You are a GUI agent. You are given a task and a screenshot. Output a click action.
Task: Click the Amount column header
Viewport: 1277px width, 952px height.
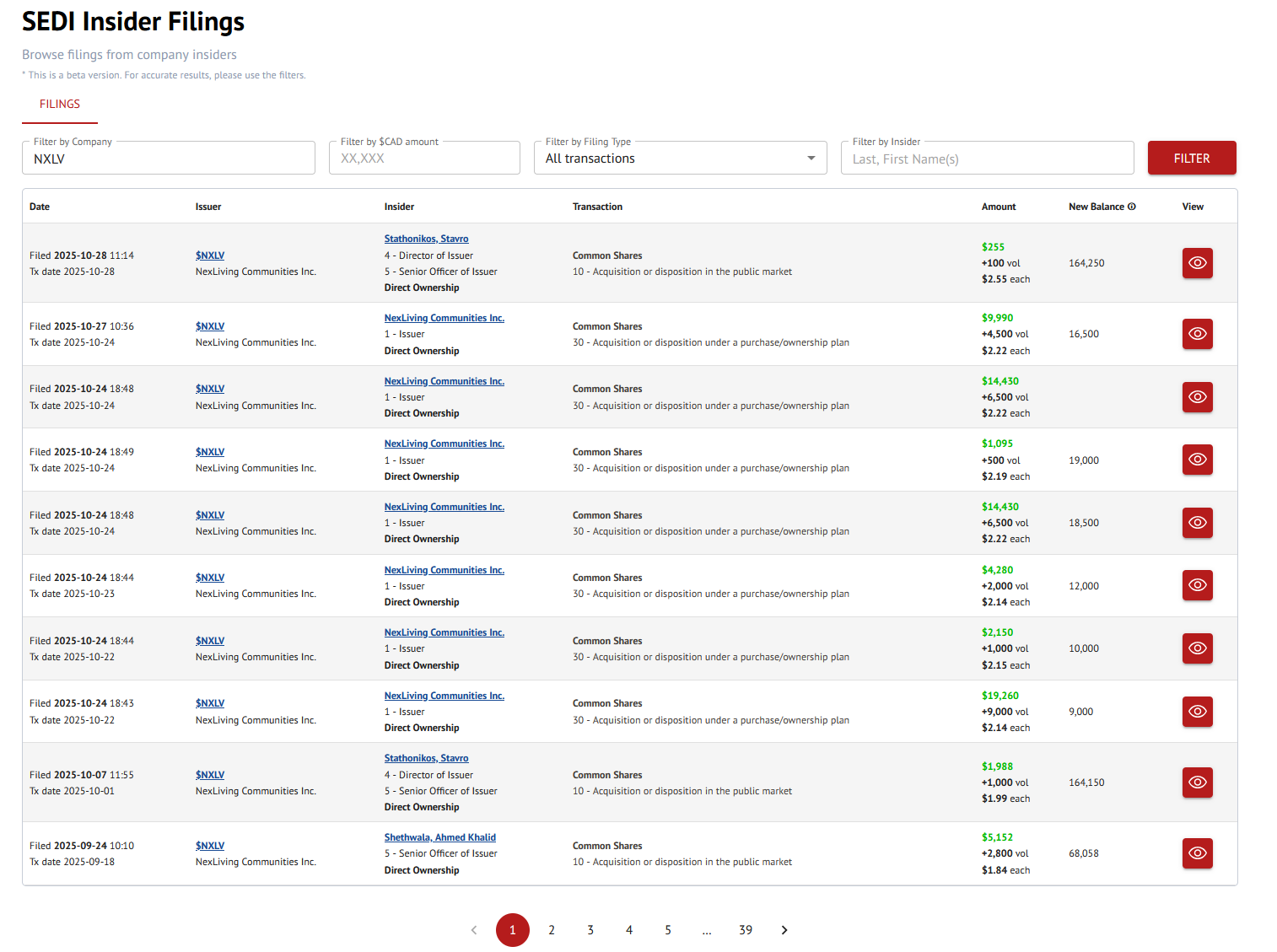tap(999, 207)
